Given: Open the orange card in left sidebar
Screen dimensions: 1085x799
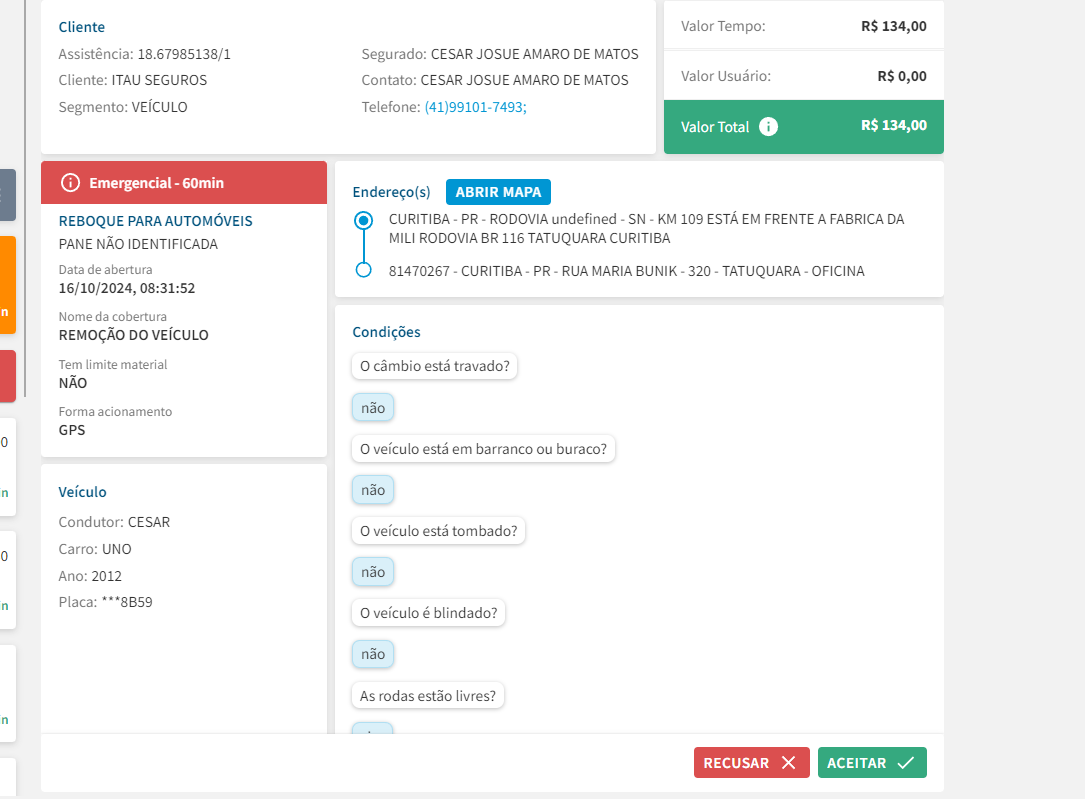Looking at the screenshot, I should point(7,285).
